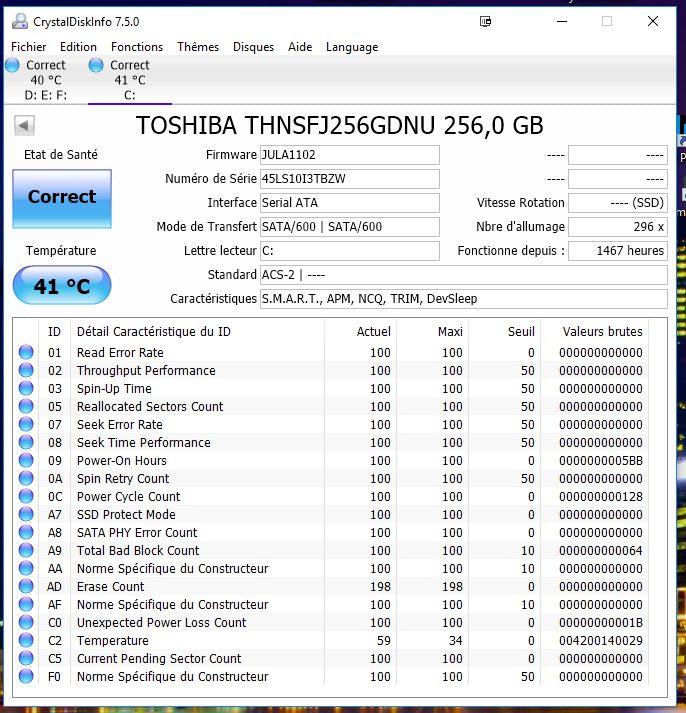
Task: Click the Caractéristiques field
Action: tap(464, 299)
